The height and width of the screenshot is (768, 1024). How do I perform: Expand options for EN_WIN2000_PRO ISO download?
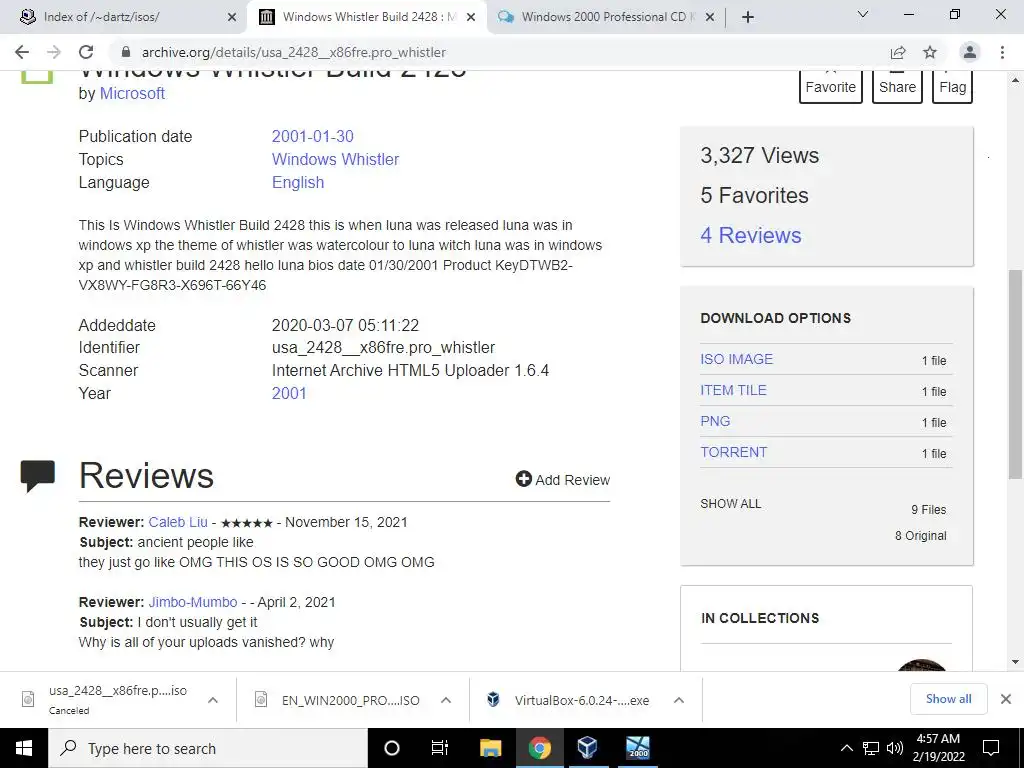point(445,700)
